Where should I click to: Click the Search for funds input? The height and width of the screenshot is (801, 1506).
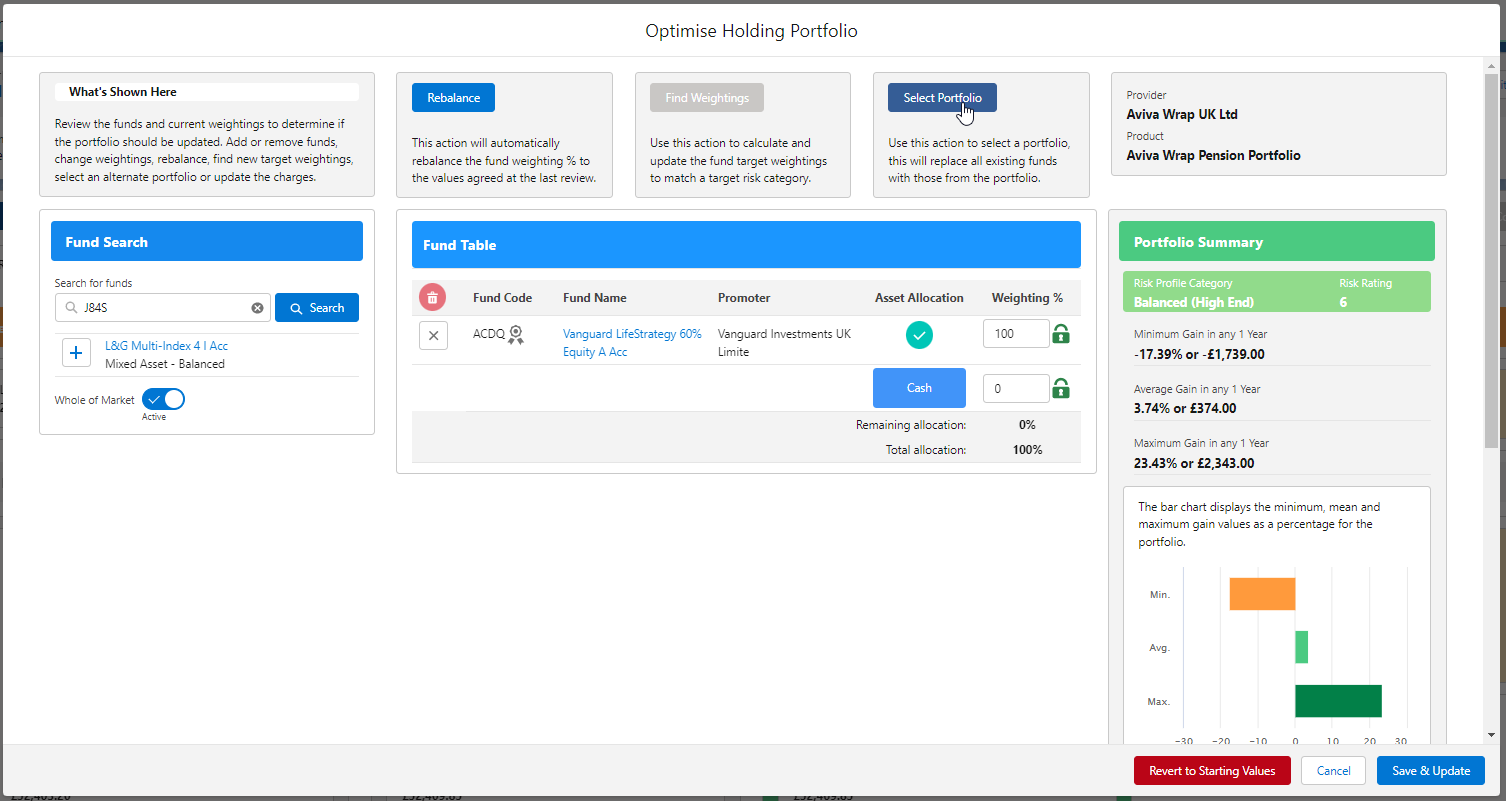pos(163,308)
